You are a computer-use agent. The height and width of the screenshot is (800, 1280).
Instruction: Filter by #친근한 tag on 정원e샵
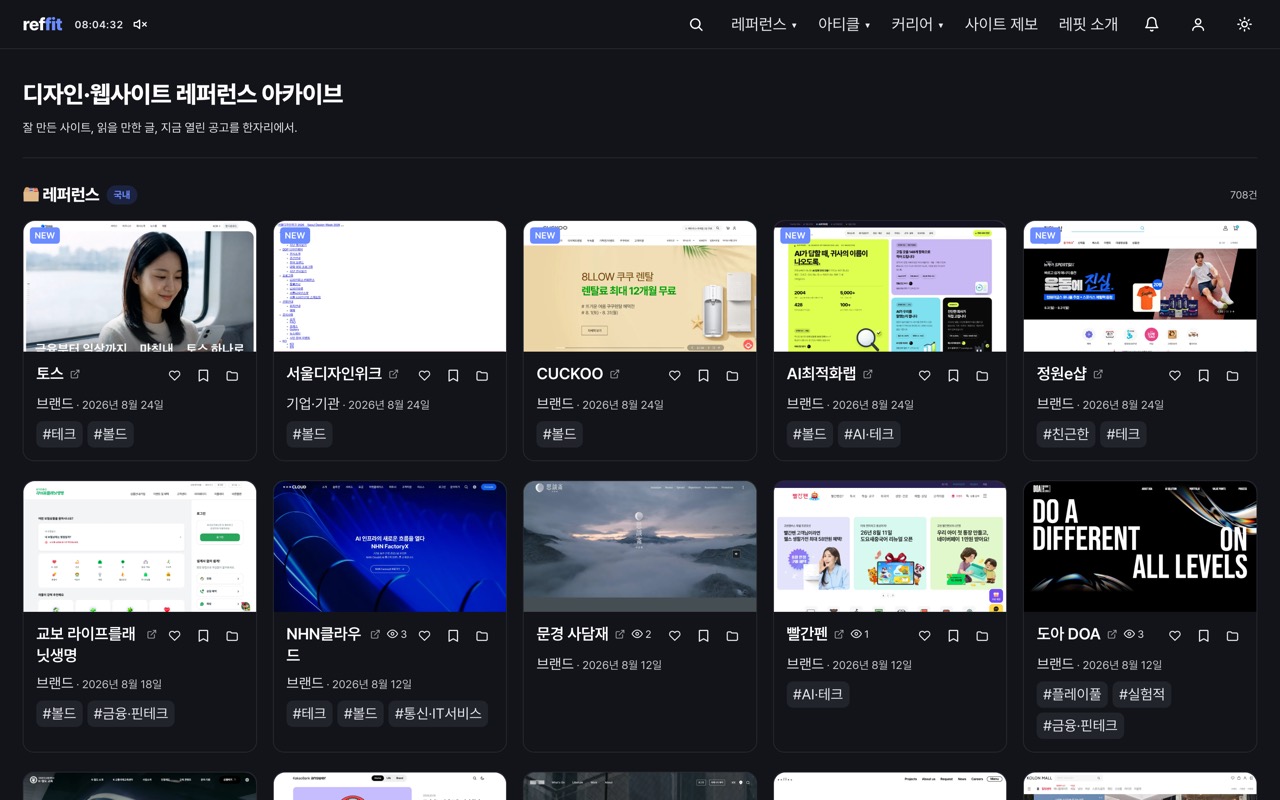(x=1066, y=434)
